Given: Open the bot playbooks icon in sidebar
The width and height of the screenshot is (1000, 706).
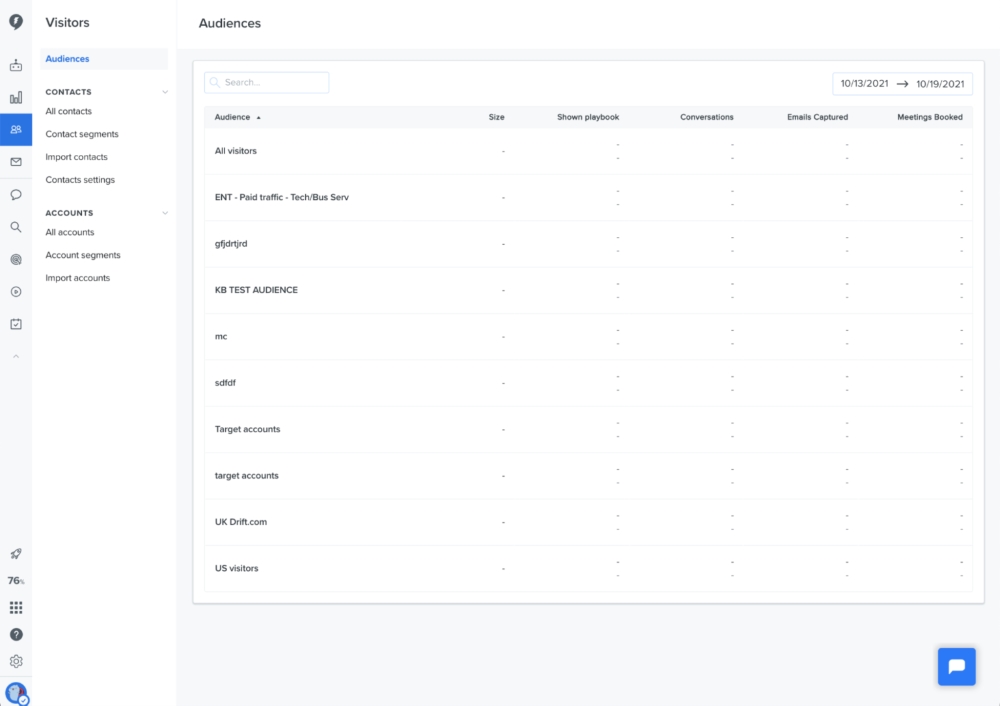Looking at the screenshot, I should pyautogui.click(x=16, y=66).
